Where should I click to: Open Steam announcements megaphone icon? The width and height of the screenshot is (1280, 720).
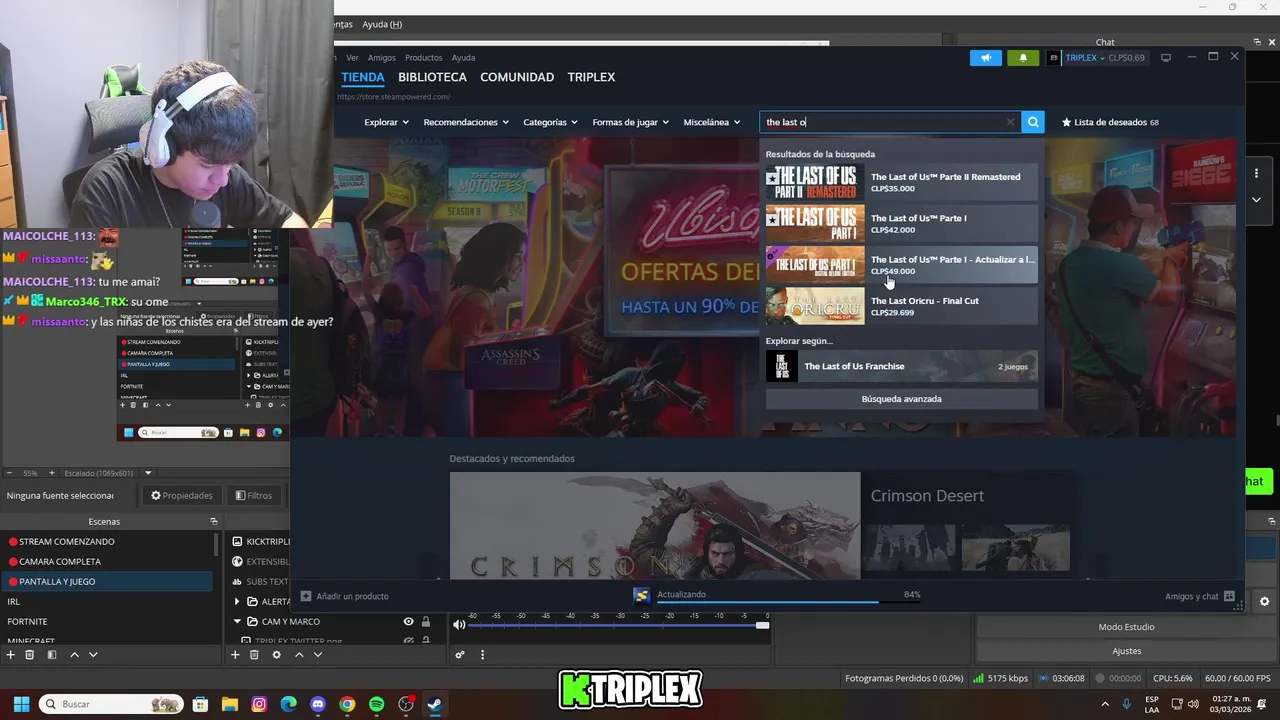pyautogui.click(x=985, y=58)
